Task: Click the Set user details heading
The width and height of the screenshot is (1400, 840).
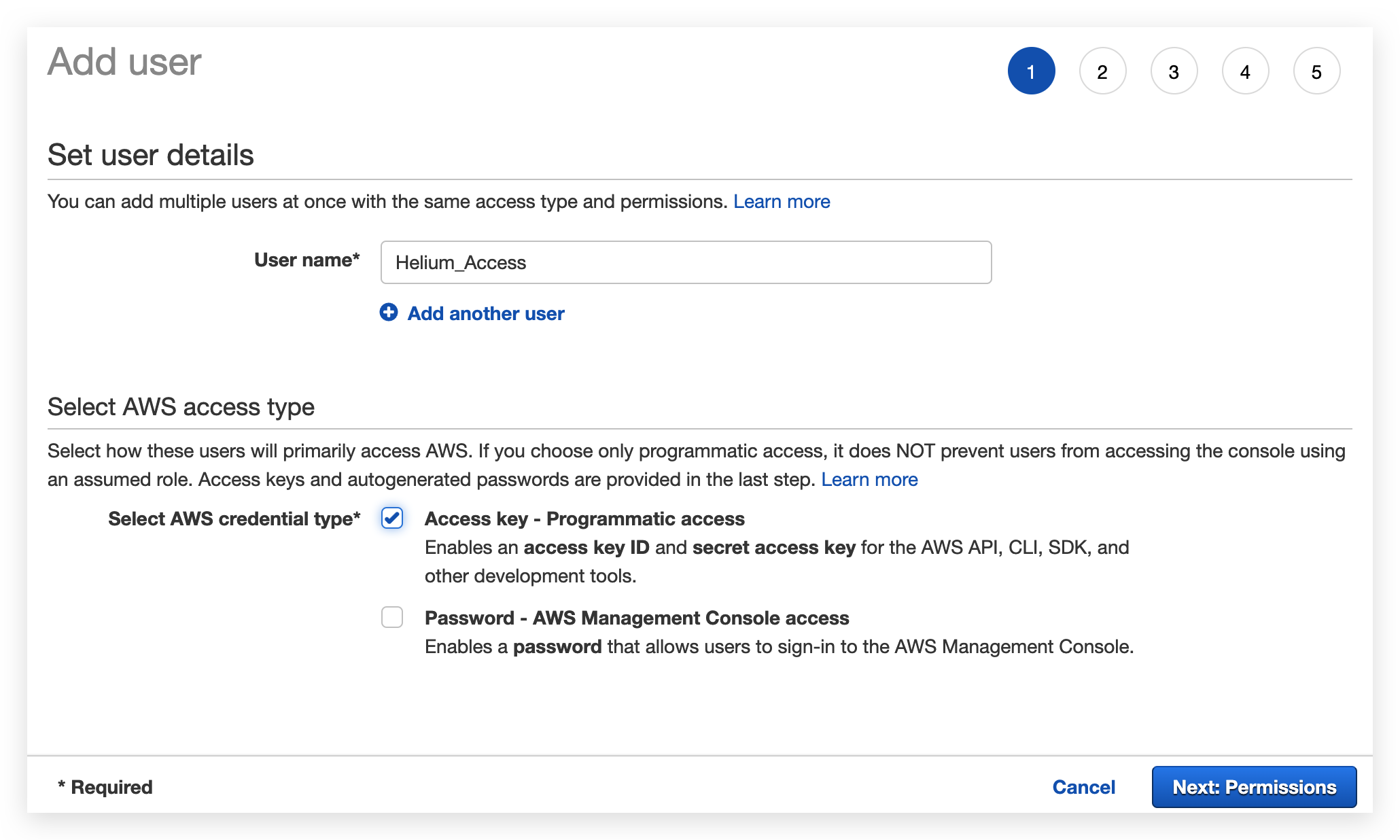Action: tap(151, 155)
